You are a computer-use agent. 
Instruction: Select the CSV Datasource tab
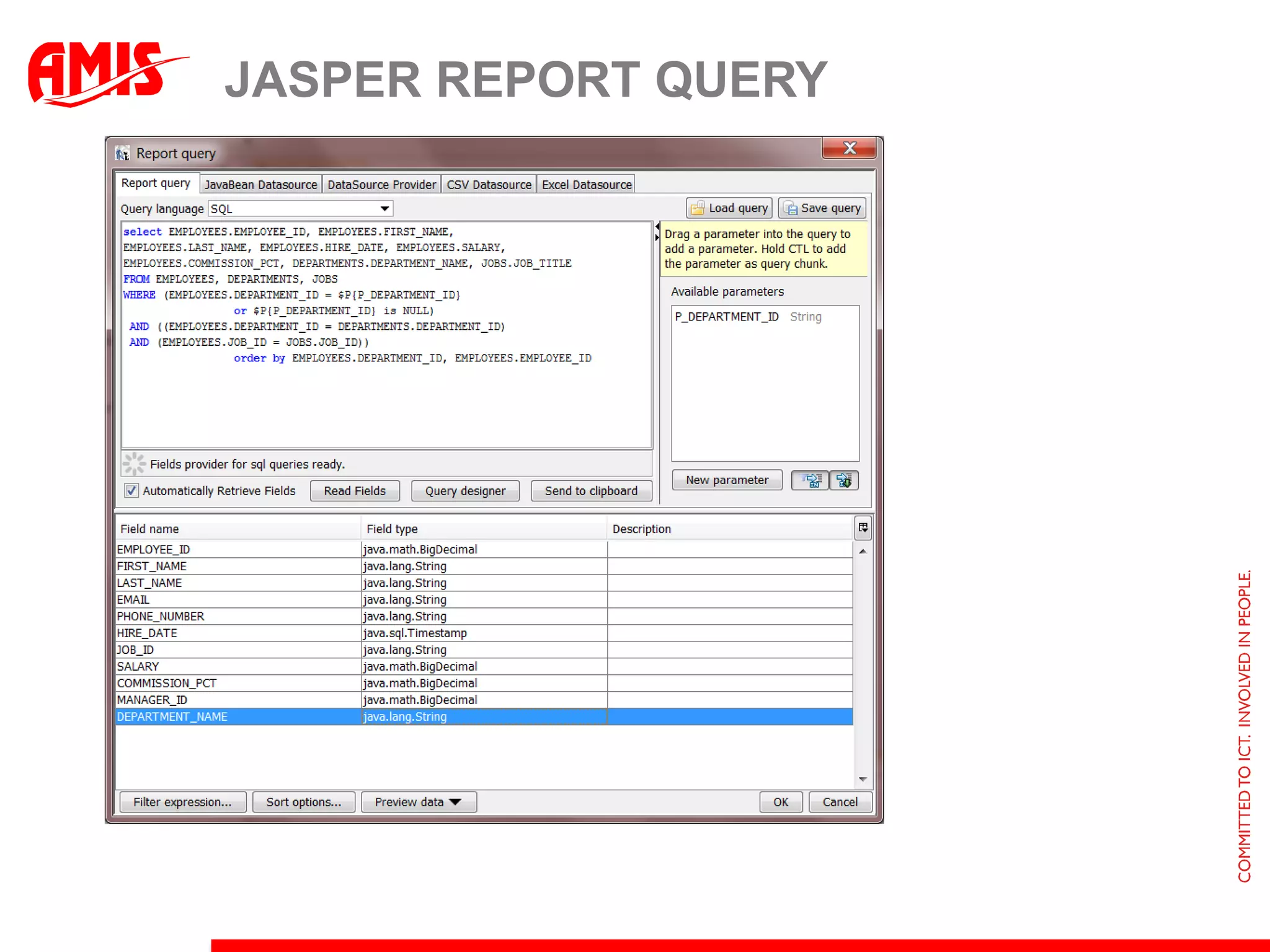(x=489, y=185)
